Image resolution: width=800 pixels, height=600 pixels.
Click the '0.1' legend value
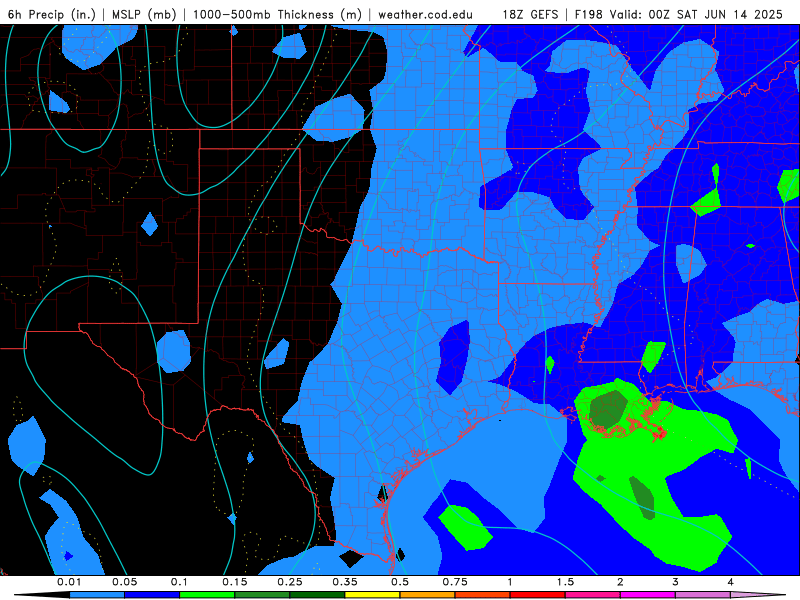coord(180,582)
